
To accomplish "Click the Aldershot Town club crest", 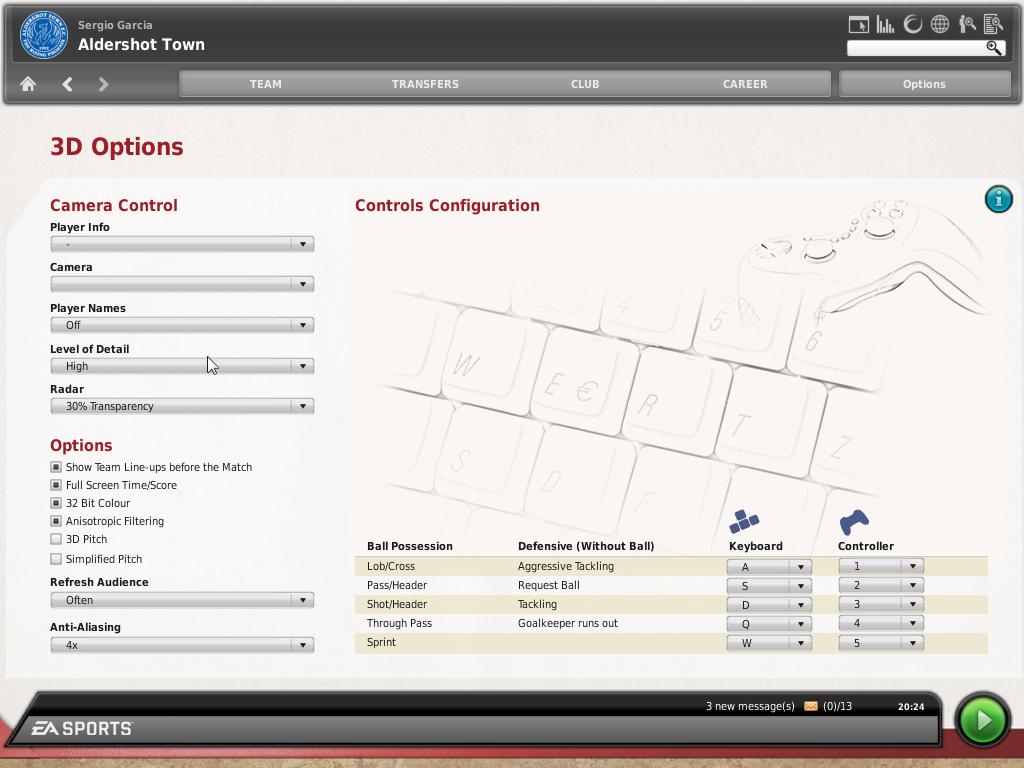I will [44, 35].
